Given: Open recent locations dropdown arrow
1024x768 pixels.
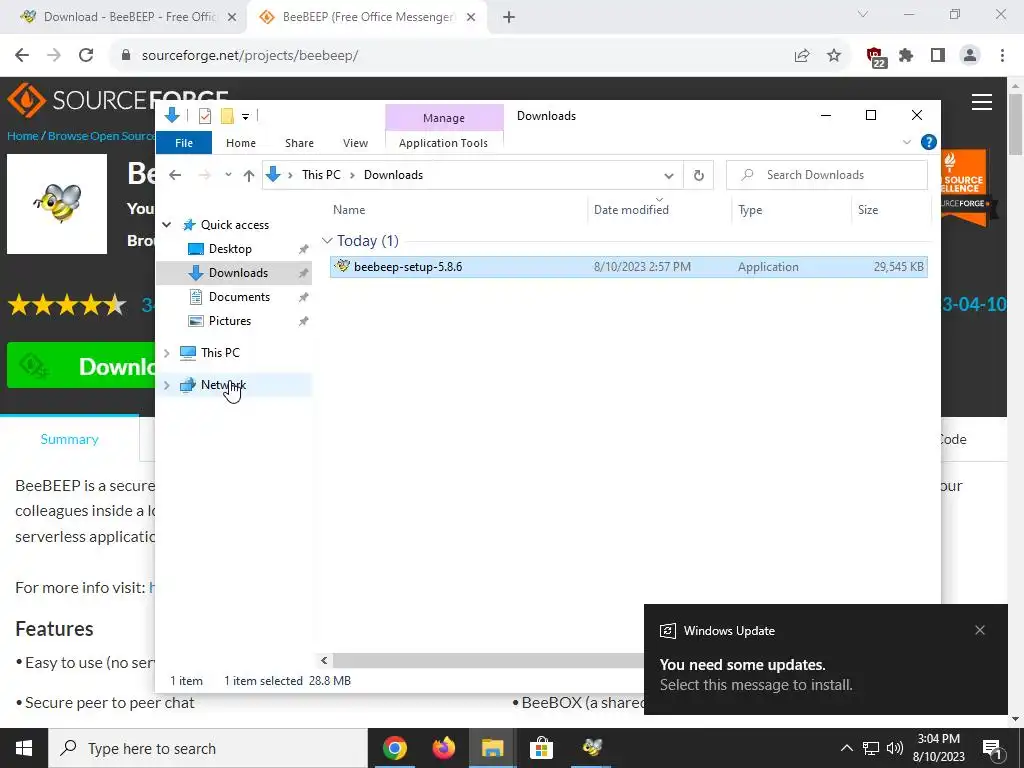Looking at the screenshot, I should (228, 175).
